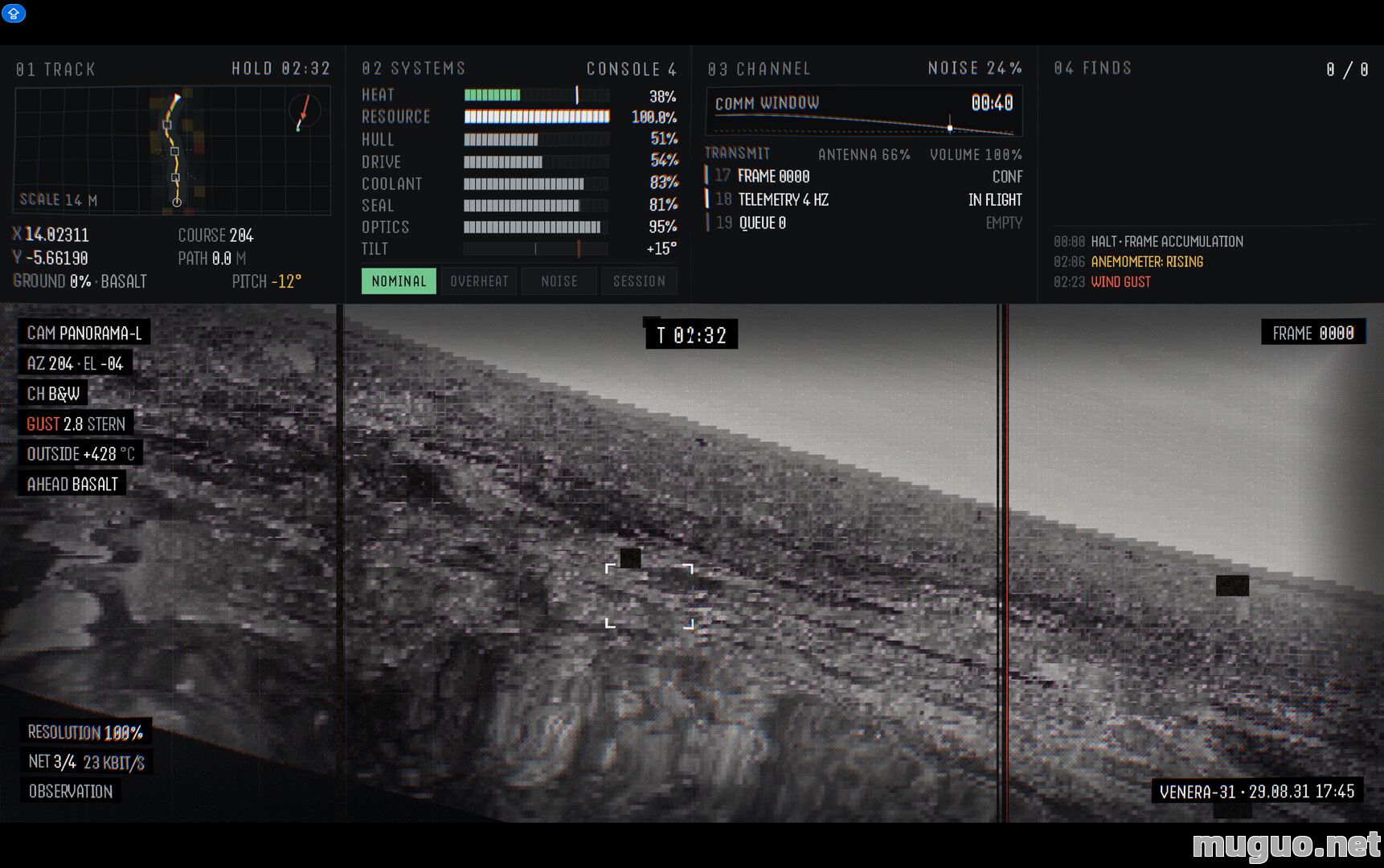Click the CONSOLE 4 label
Viewport: 1384px width, 868px height.
632,68
